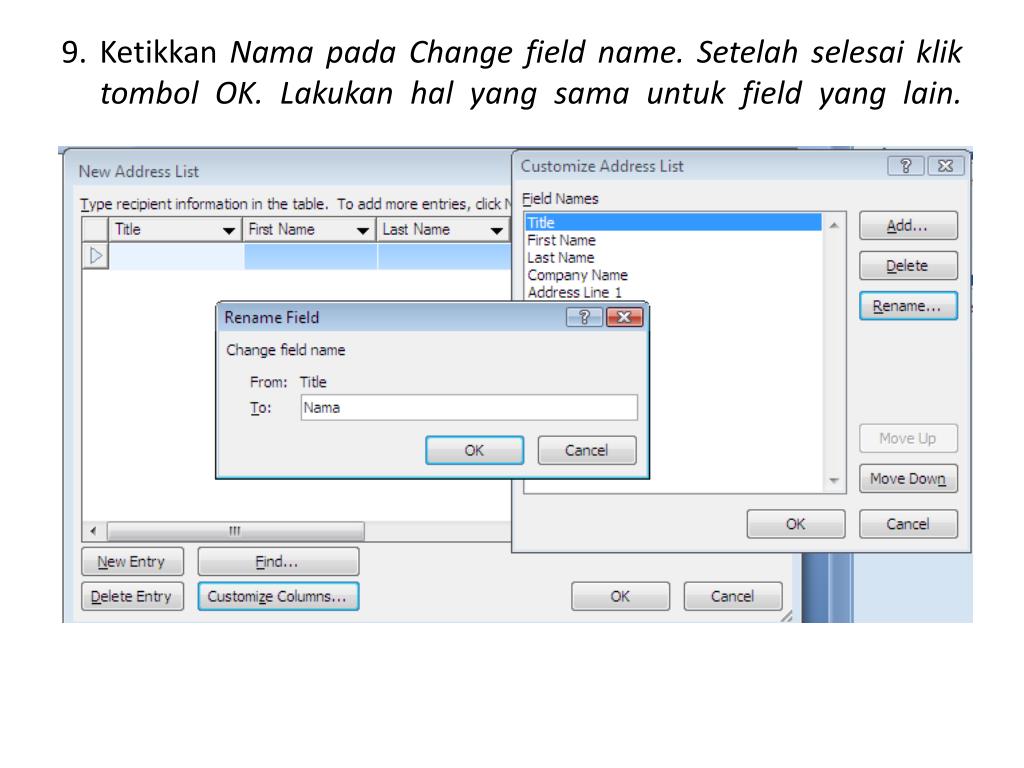Close the Customize Address List dialog
The height and width of the screenshot is (768, 1024).
pyautogui.click(x=946, y=166)
